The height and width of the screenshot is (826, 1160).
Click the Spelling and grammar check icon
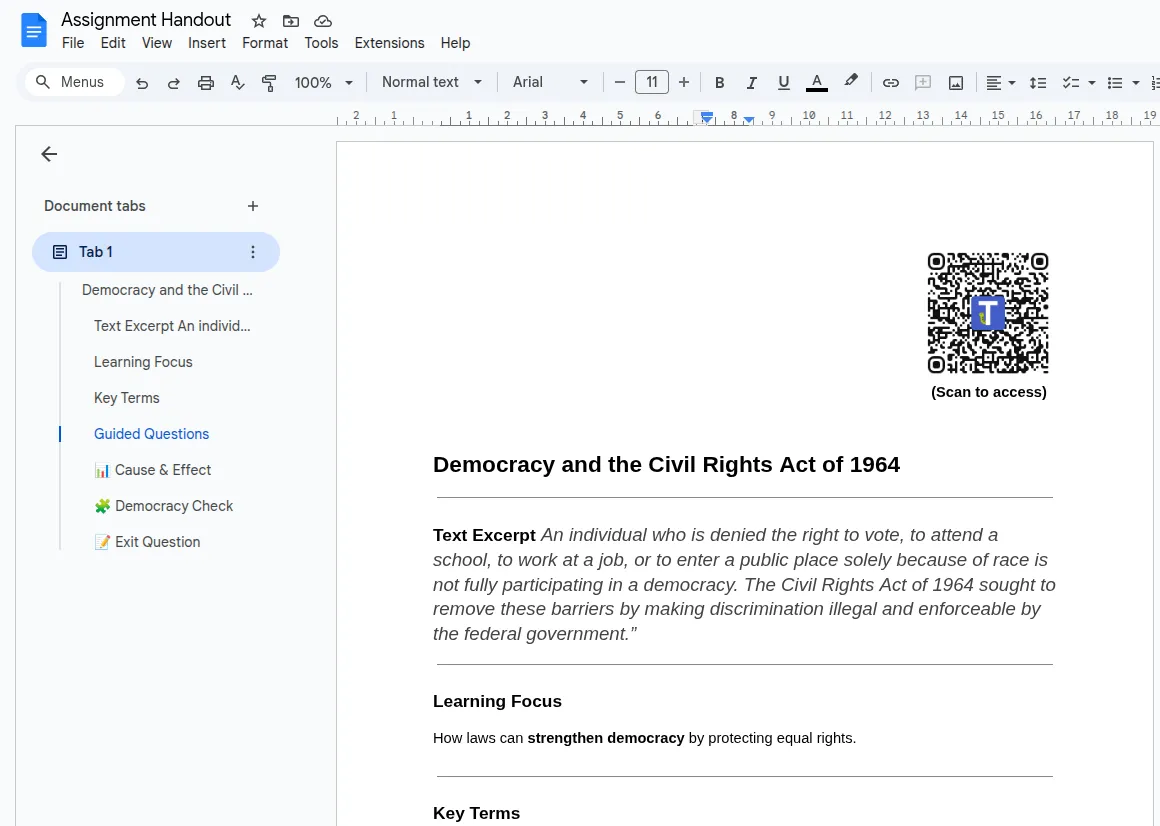click(x=237, y=82)
